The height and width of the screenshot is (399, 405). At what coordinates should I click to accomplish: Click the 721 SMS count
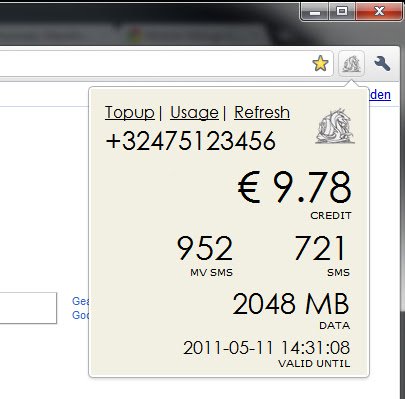point(319,248)
